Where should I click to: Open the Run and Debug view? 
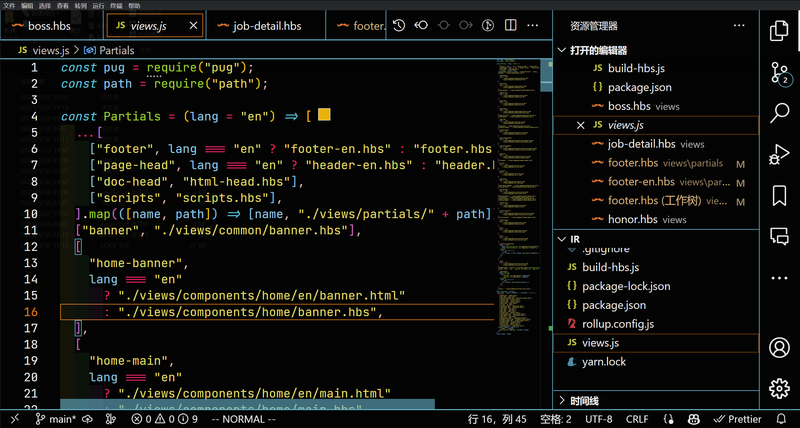pyautogui.click(x=779, y=154)
